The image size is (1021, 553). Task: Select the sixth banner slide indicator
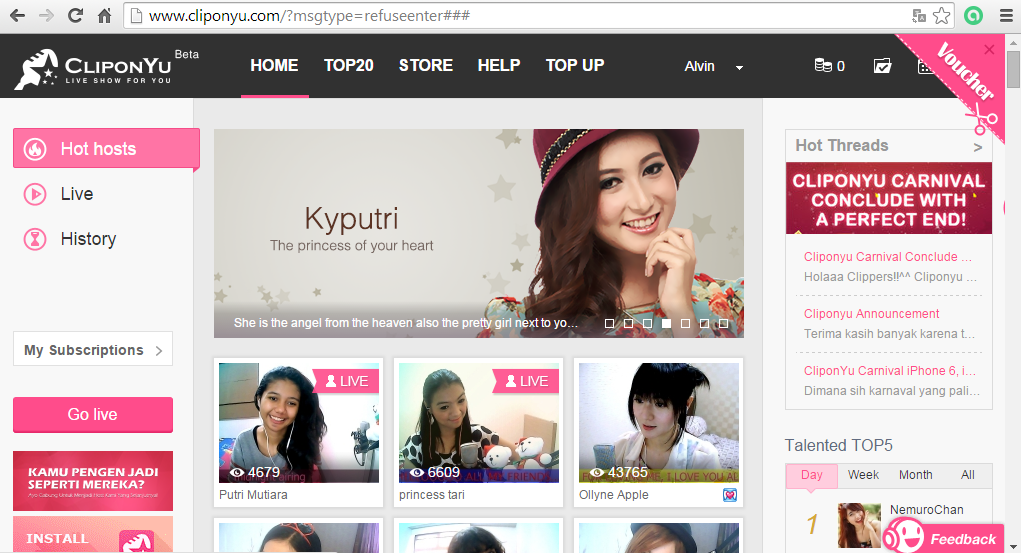(704, 323)
